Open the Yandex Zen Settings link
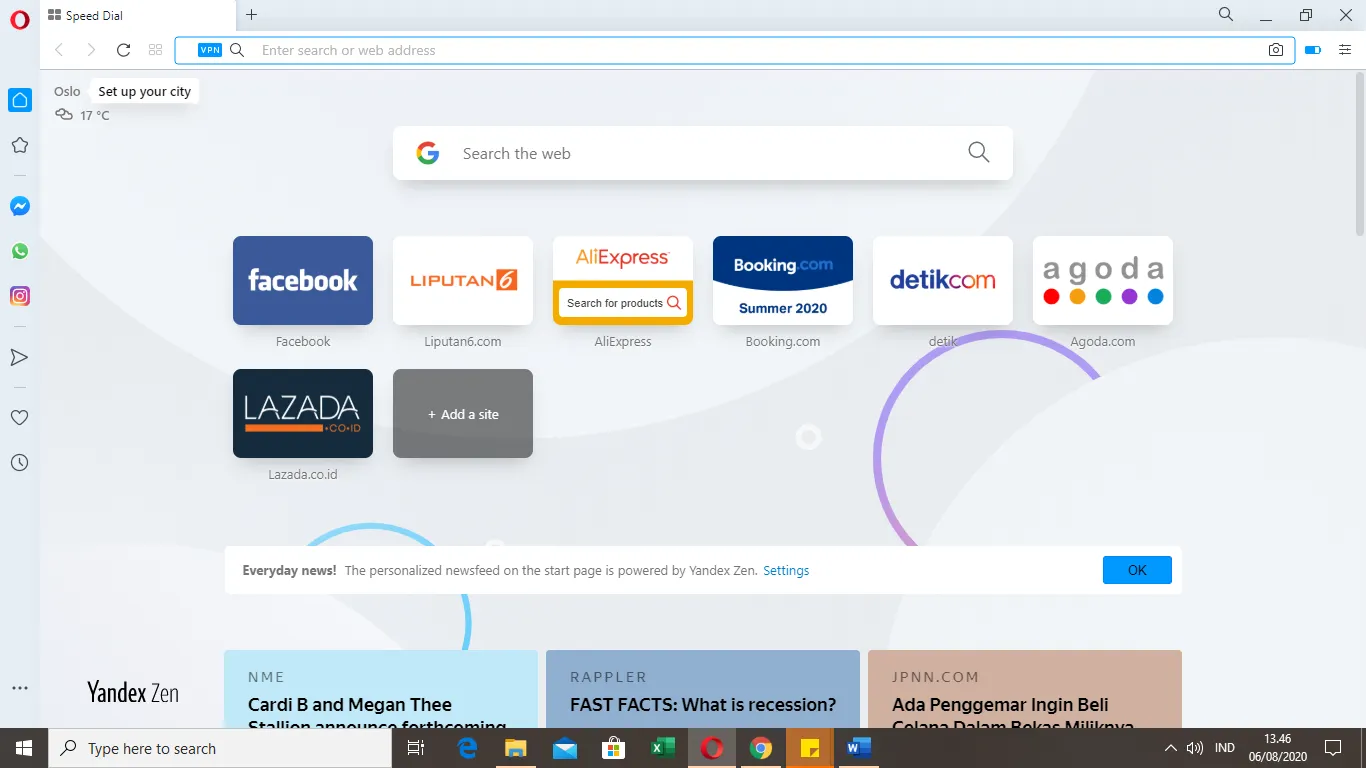Screen dimensions: 1366x768 click(x=786, y=570)
